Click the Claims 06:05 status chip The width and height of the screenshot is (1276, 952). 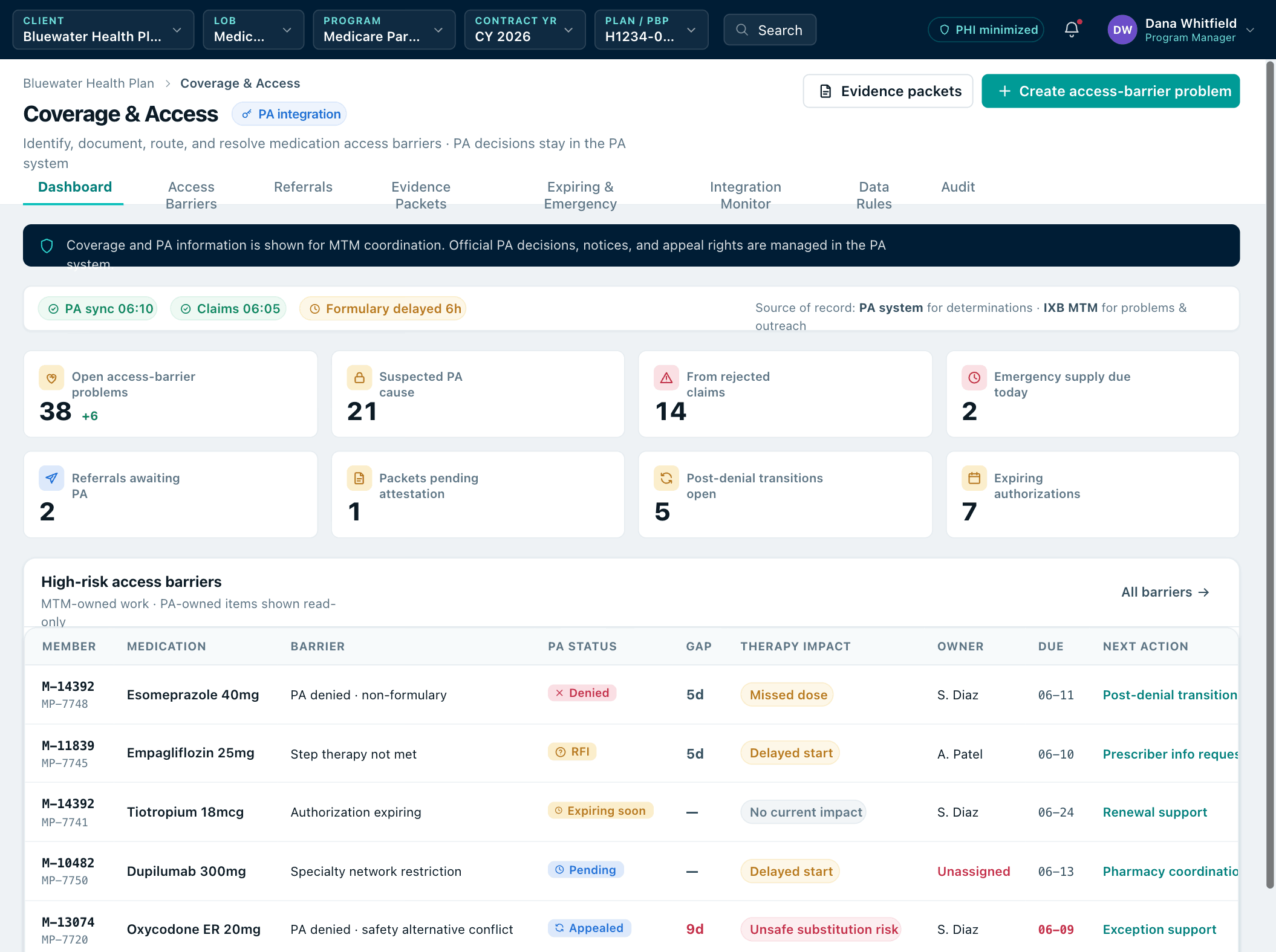click(x=229, y=309)
